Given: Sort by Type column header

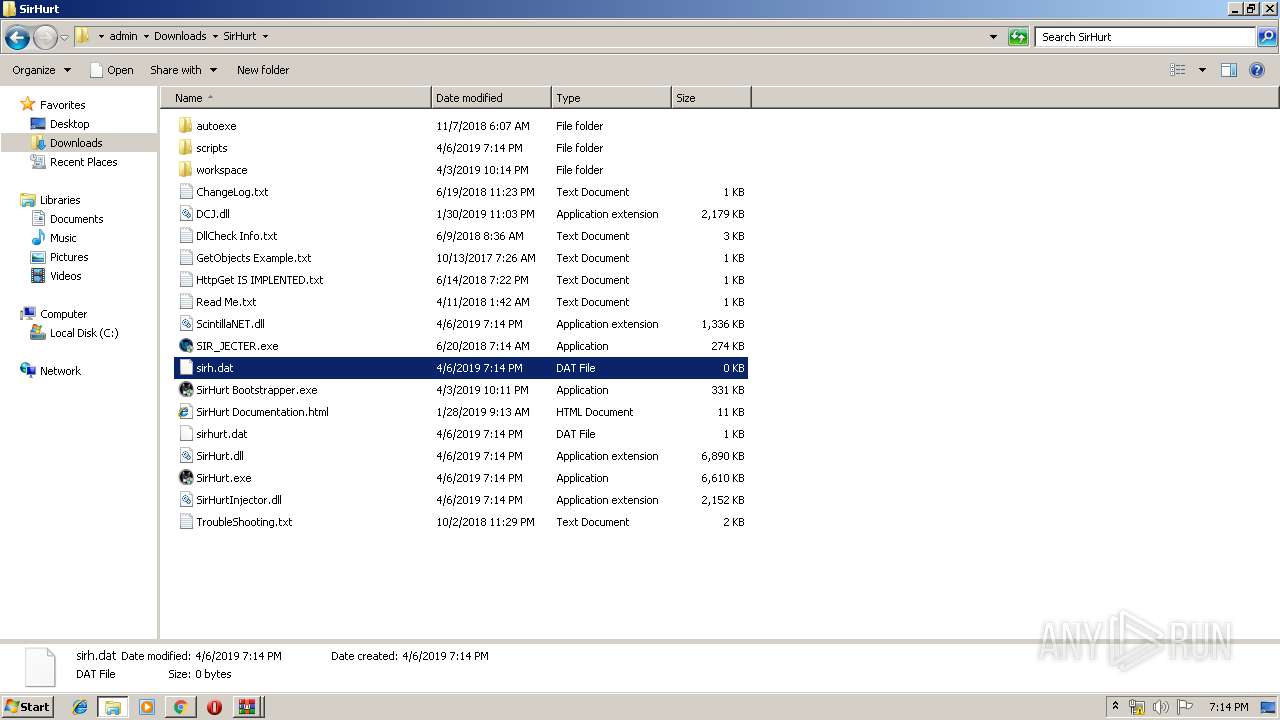Looking at the screenshot, I should click(611, 98).
